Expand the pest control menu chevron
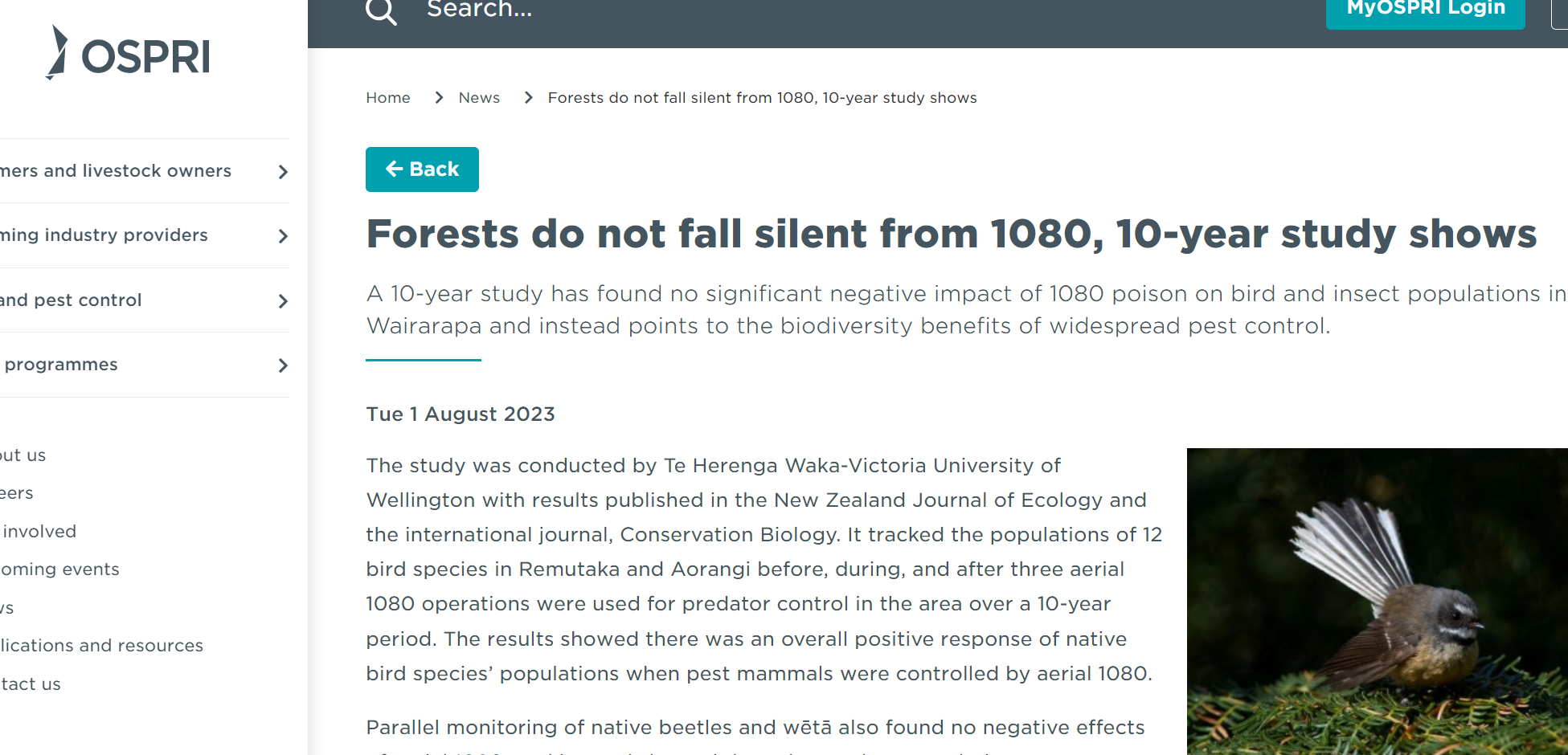The image size is (1568, 755). (x=283, y=301)
